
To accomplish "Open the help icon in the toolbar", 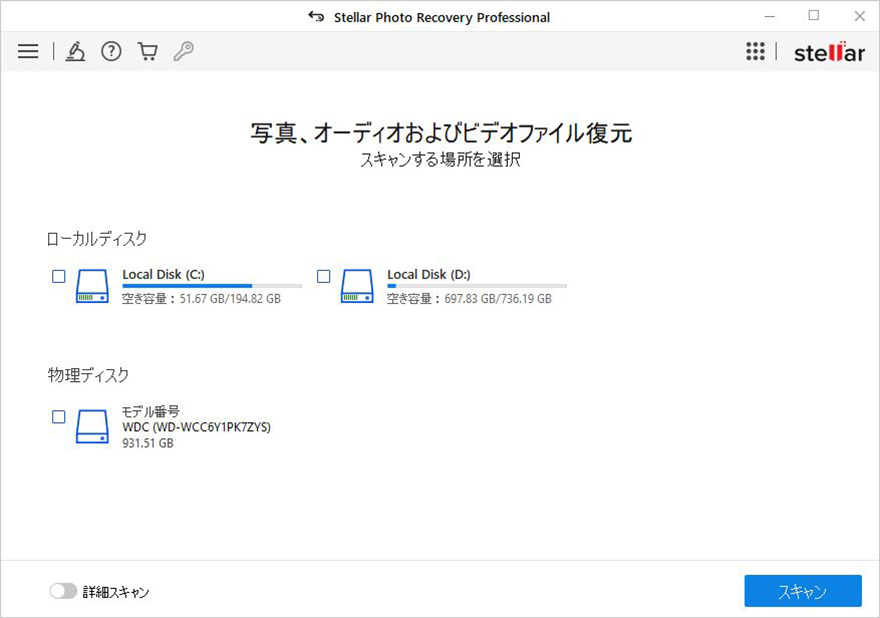I will (x=111, y=51).
